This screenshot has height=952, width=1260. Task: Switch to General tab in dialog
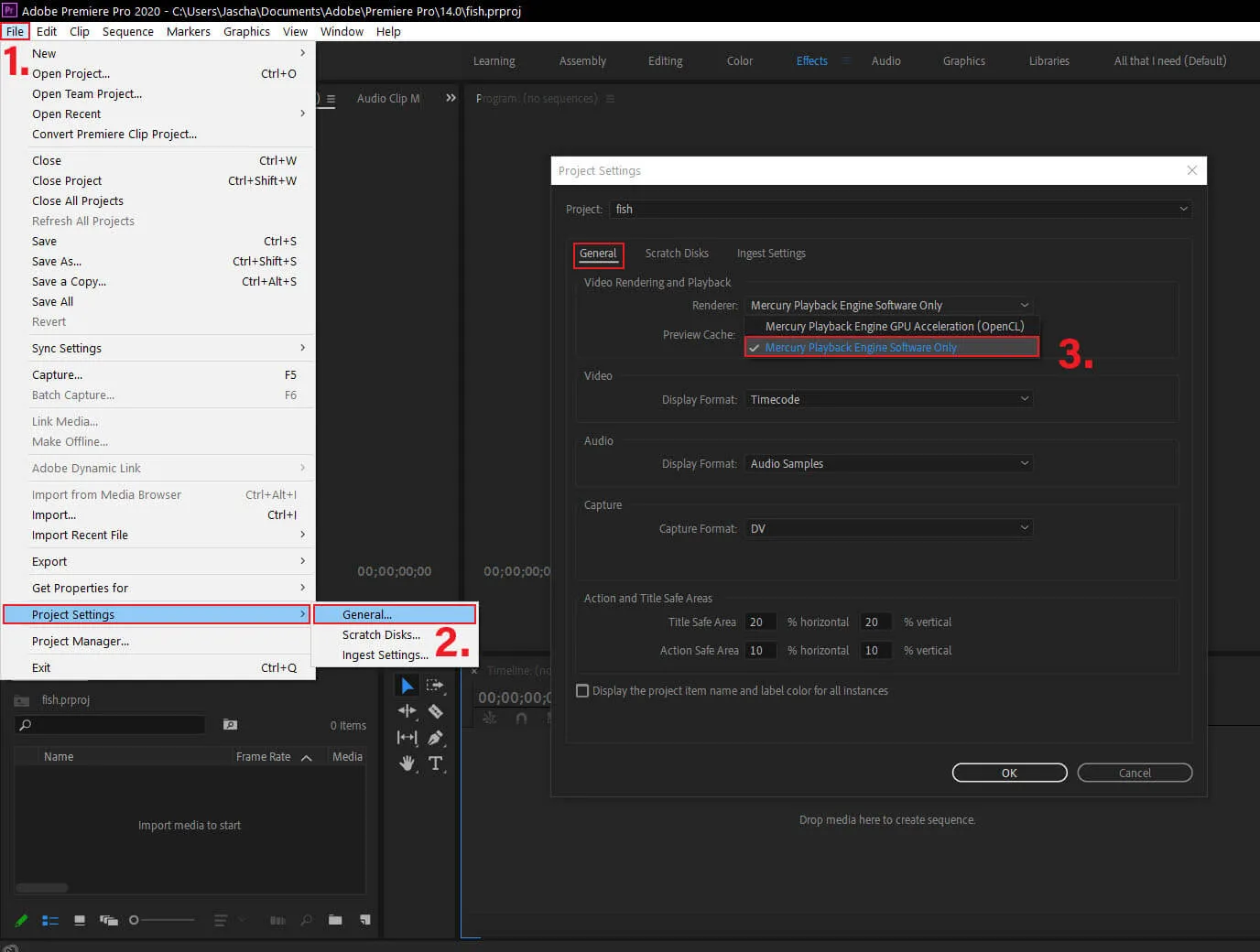(x=598, y=254)
